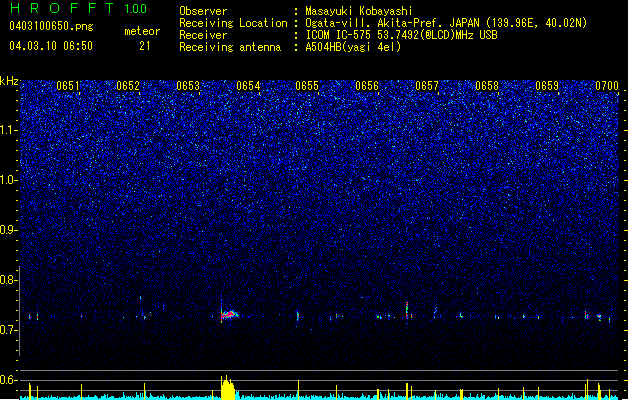Image resolution: width=629 pixels, height=400 pixels.
Task: Click the 0.8 kHz axis label
Action: tap(9, 280)
